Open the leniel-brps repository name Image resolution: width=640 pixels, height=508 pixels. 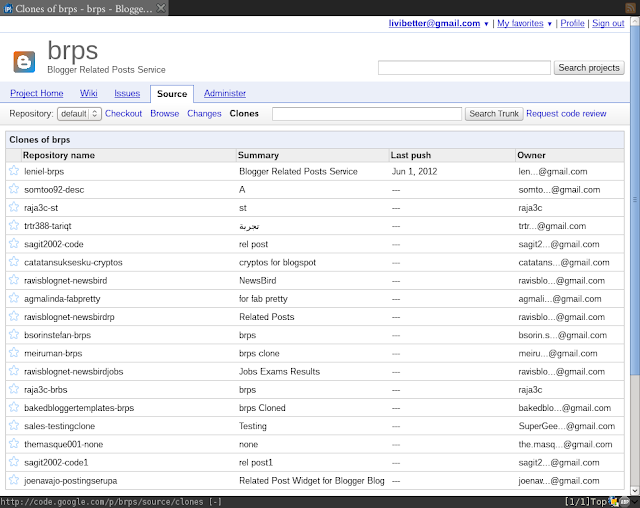click(x=44, y=171)
